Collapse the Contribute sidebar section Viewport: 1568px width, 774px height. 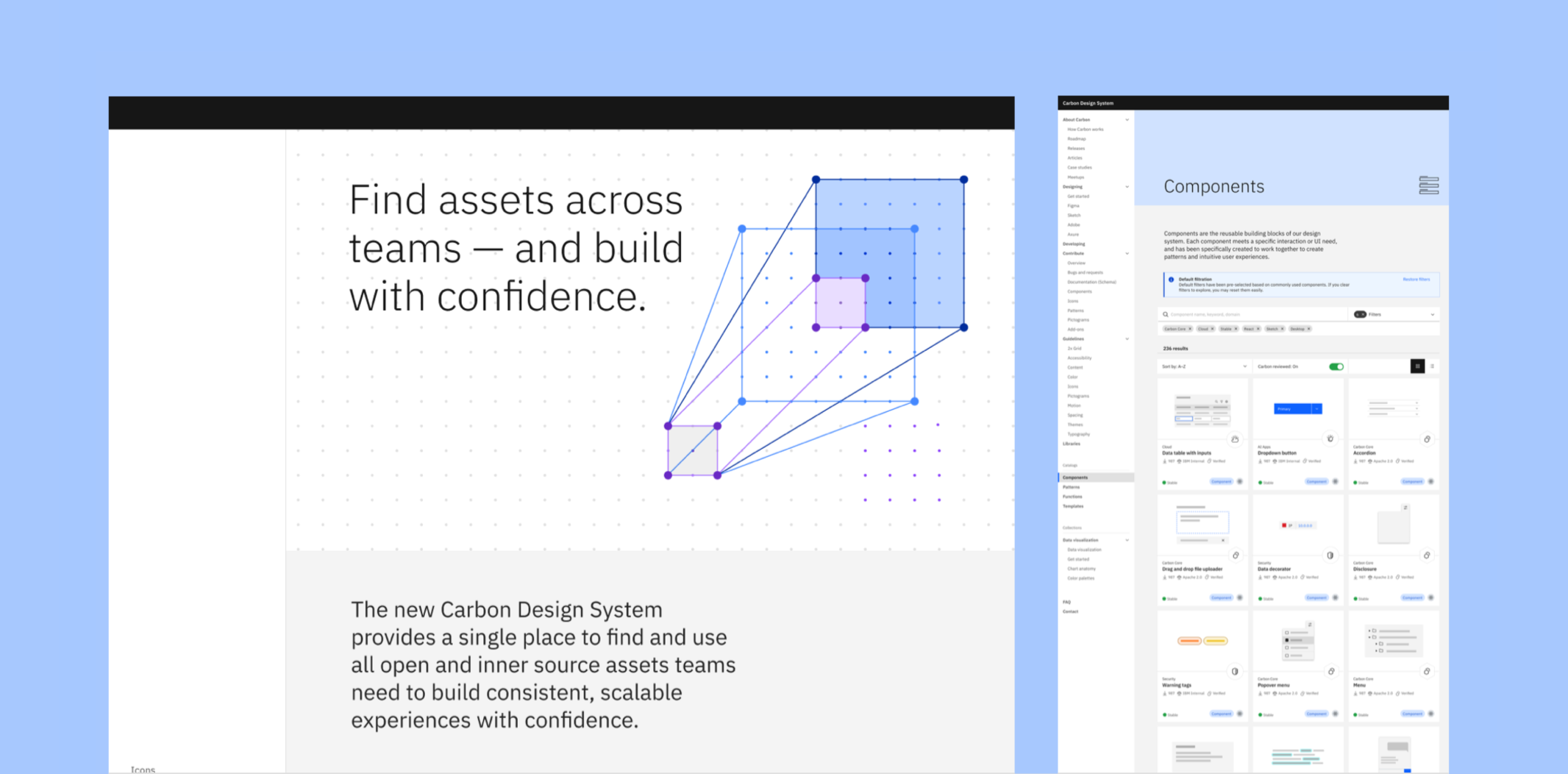(x=1127, y=254)
